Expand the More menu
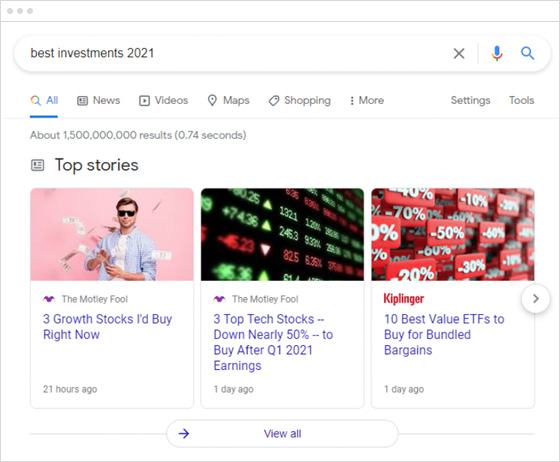 tap(367, 100)
